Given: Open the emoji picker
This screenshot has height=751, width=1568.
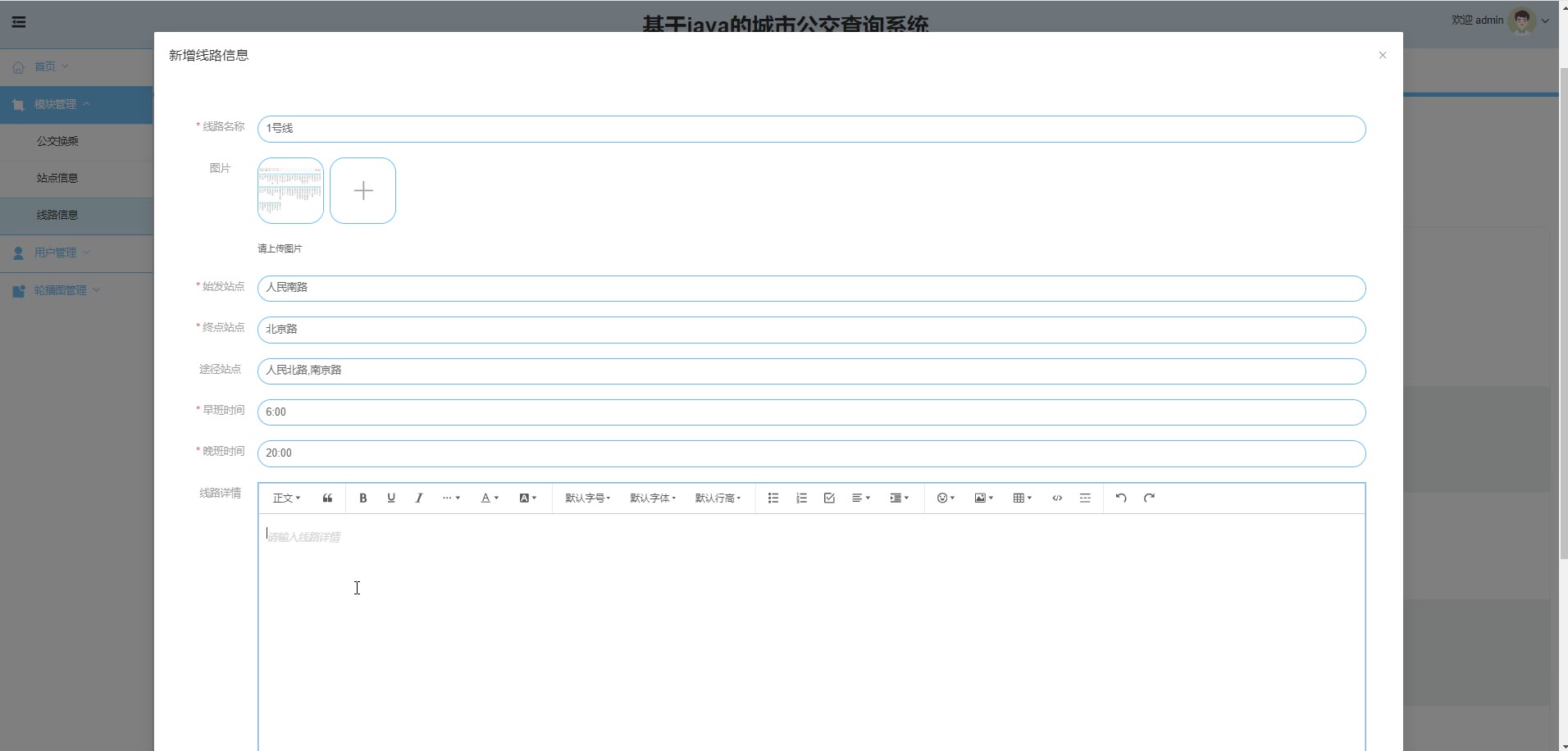Looking at the screenshot, I should 946,498.
